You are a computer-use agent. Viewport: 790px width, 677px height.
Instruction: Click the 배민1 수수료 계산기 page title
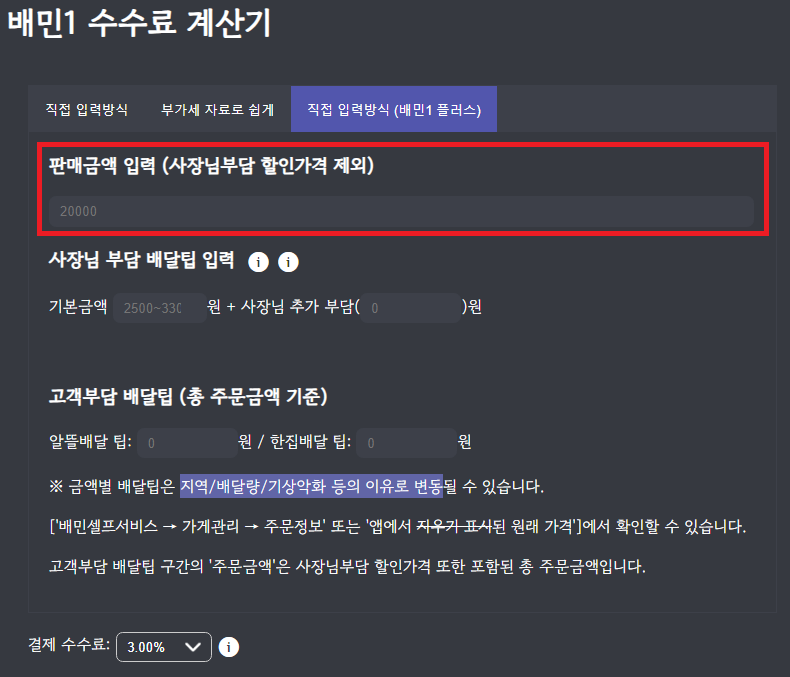[140, 23]
